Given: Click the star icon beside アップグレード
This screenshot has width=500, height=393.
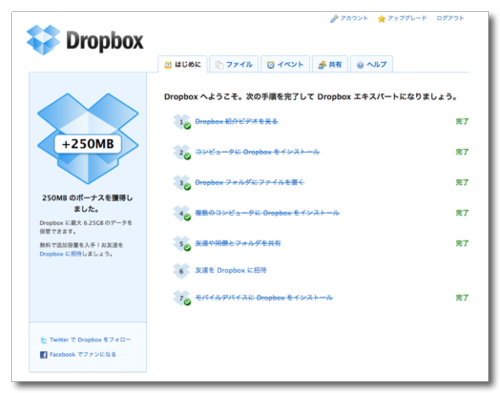Looking at the screenshot, I should (x=381, y=19).
